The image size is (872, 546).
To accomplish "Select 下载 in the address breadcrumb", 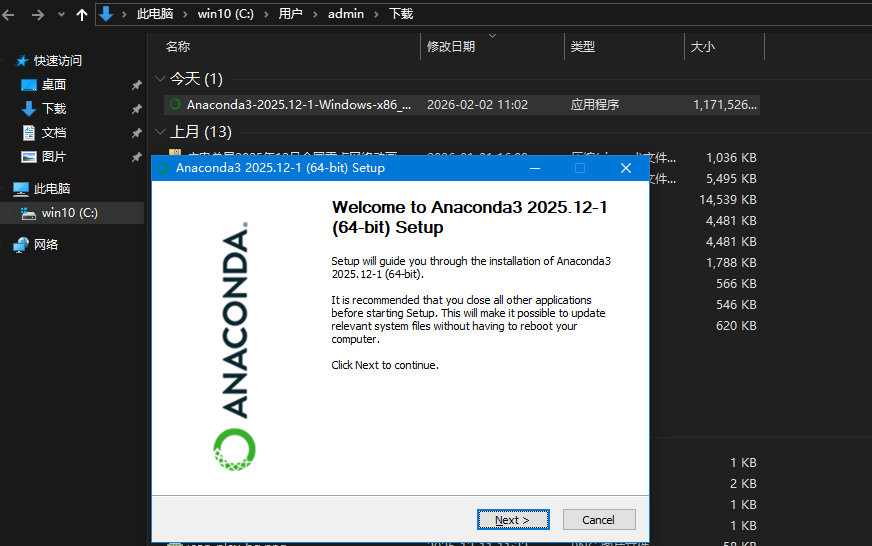I will pos(400,14).
